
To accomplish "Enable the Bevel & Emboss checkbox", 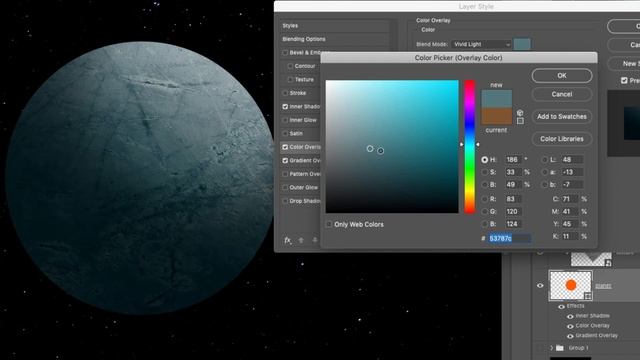I will 285,53.
